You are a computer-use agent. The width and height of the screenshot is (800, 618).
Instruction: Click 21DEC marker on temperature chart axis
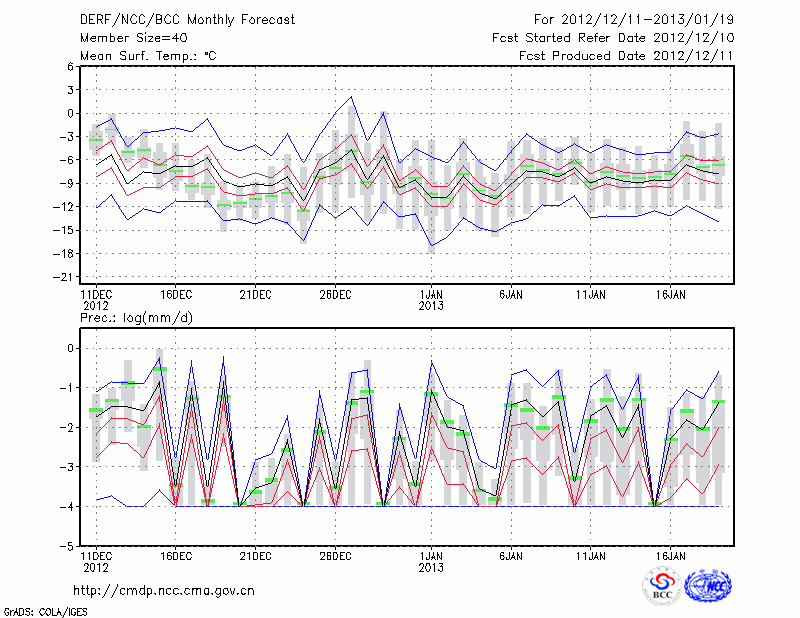(255, 294)
